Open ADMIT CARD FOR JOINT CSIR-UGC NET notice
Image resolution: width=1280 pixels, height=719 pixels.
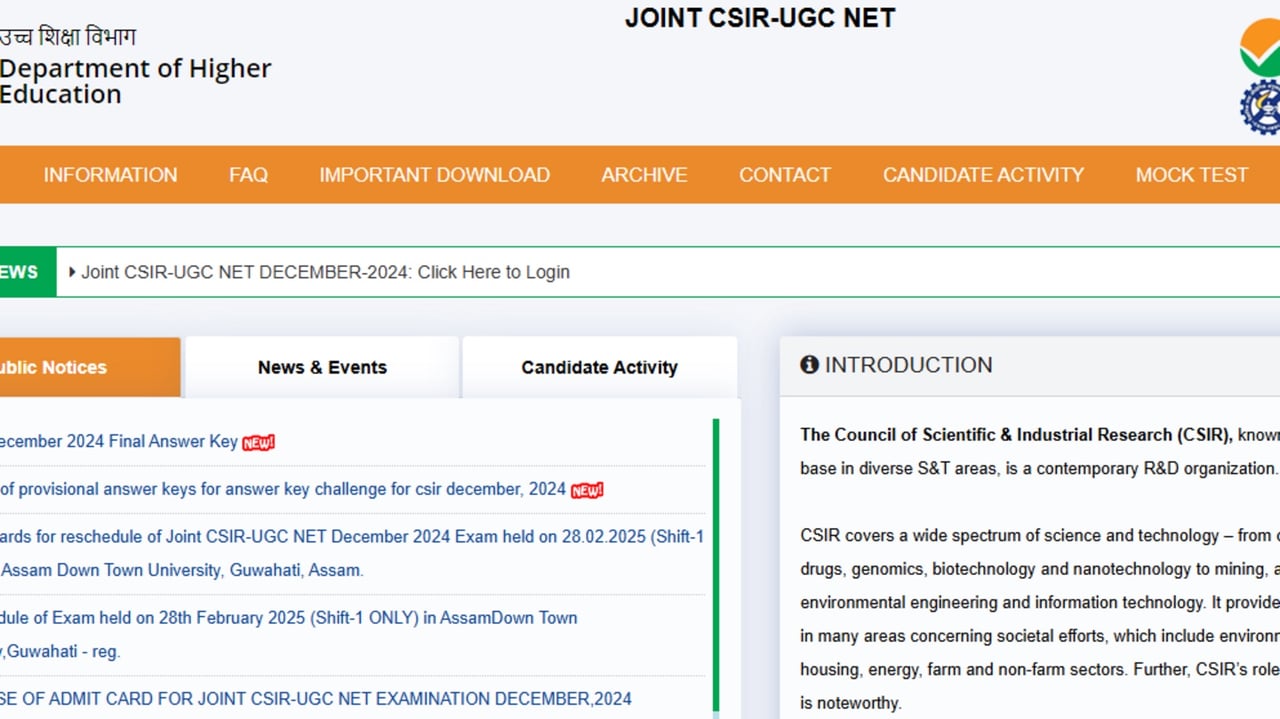316,698
